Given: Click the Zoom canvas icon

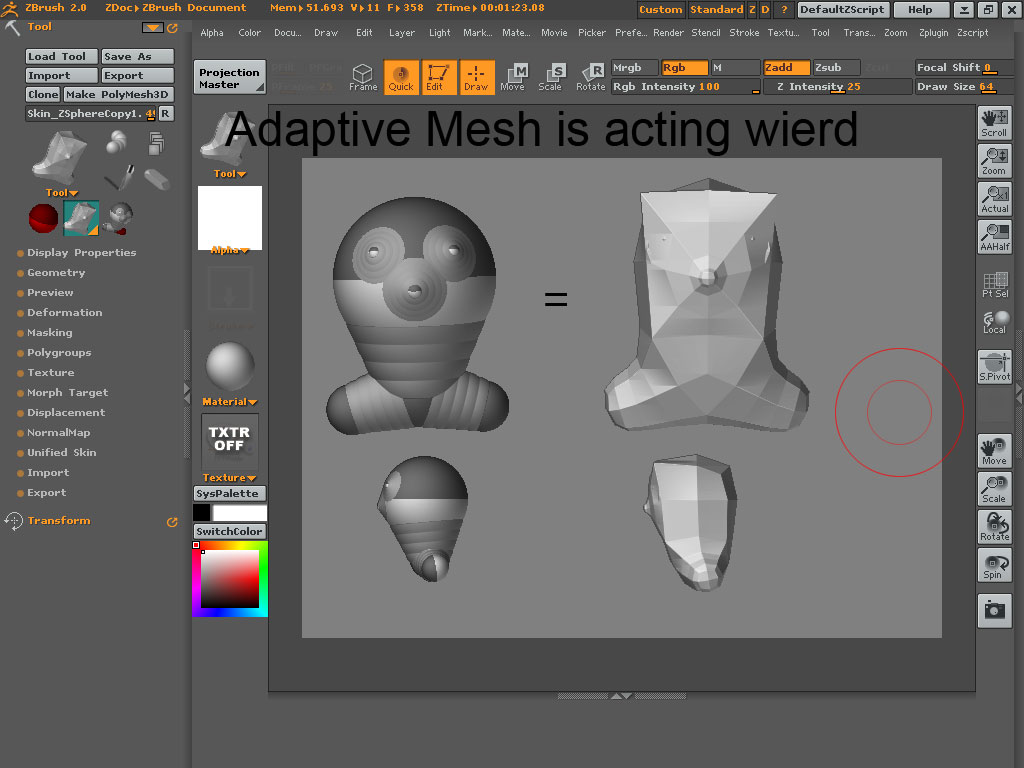Looking at the screenshot, I should 994,161.
